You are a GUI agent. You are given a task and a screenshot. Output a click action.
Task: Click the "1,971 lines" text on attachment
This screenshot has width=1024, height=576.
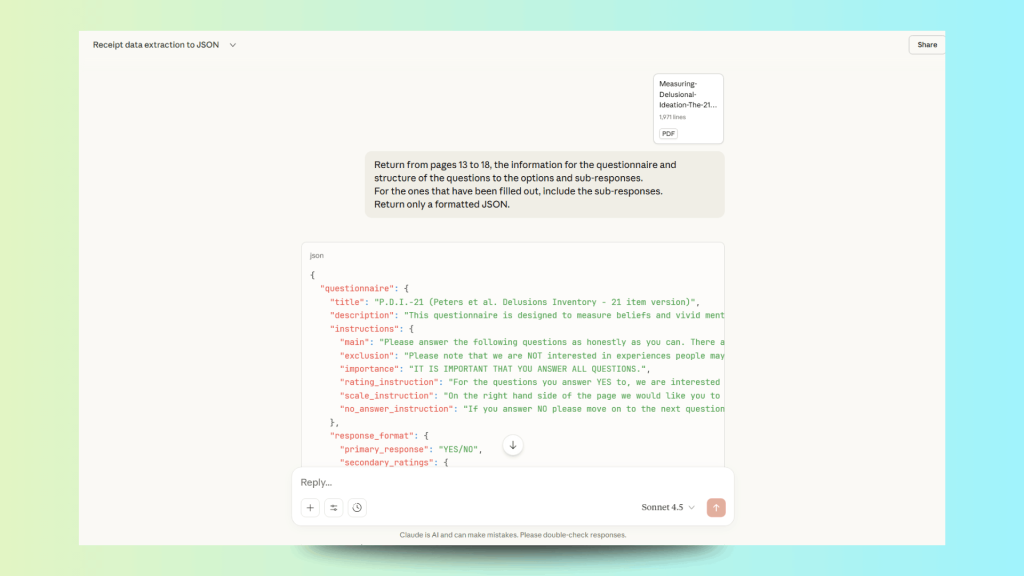tap(672, 117)
